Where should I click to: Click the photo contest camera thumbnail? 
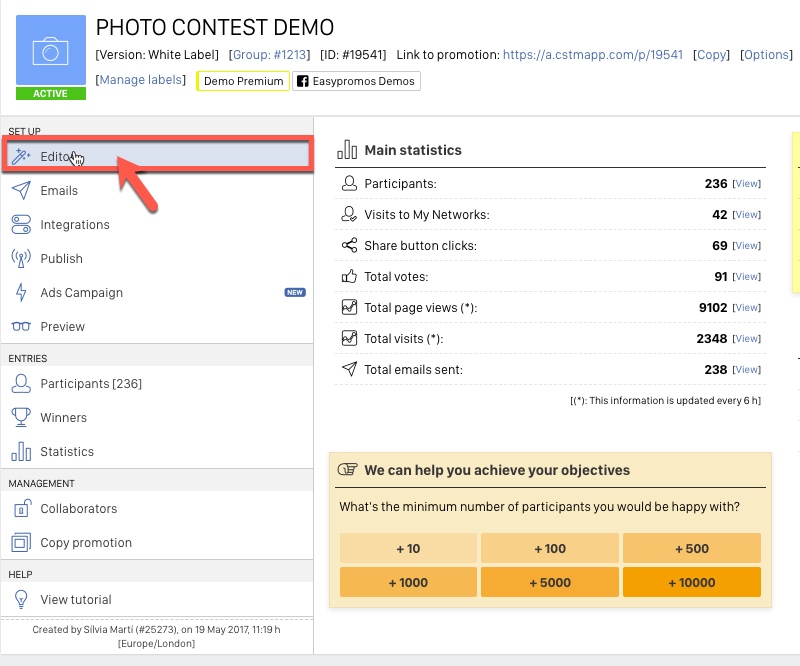pyautogui.click(x=51, y=51)
